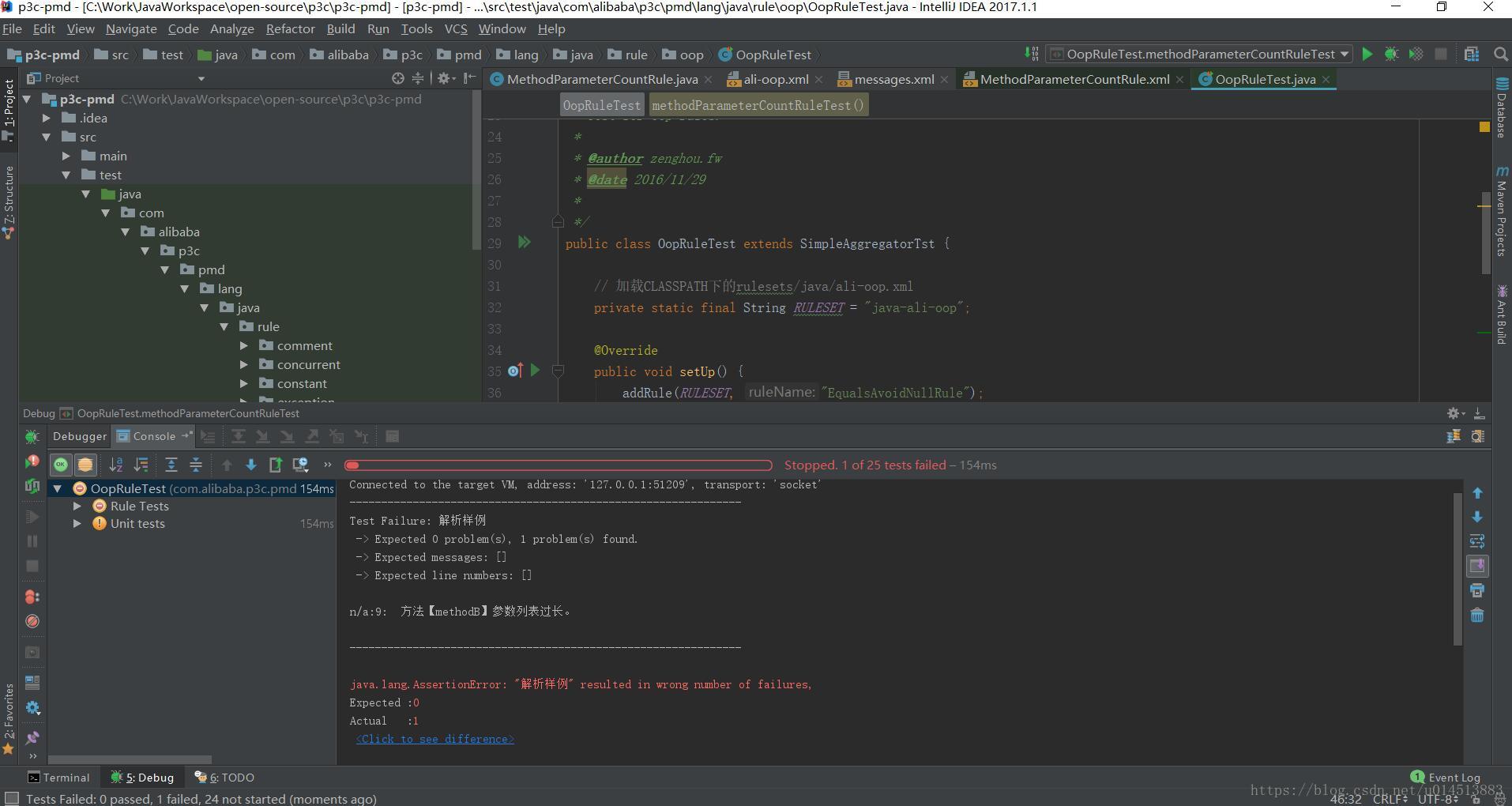Click Mute Breakpoints icon
1512x806 pixels.
coord(32,621)
